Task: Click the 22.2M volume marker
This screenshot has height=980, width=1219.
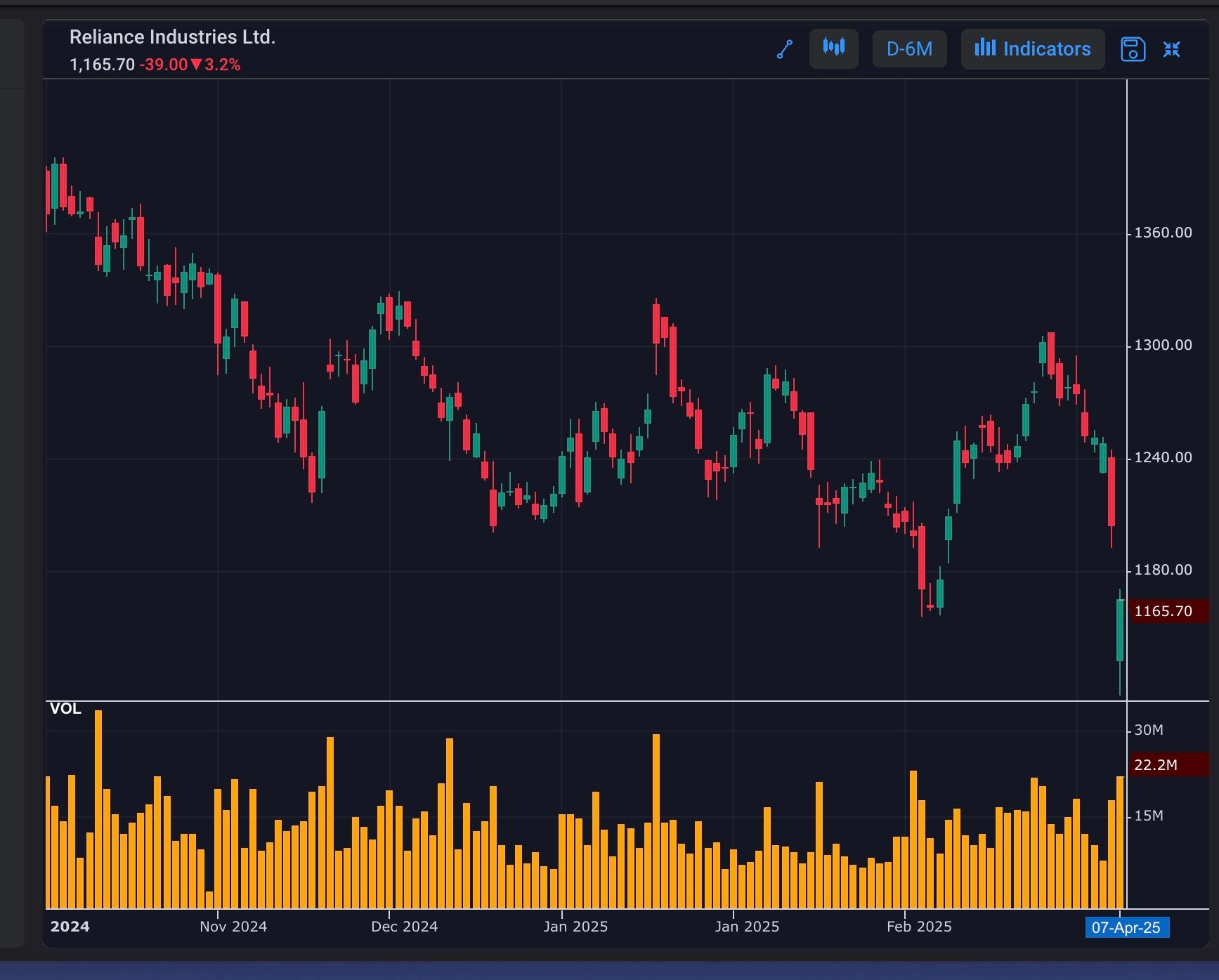Action: pyautogui.click(x=1168, y=764)
